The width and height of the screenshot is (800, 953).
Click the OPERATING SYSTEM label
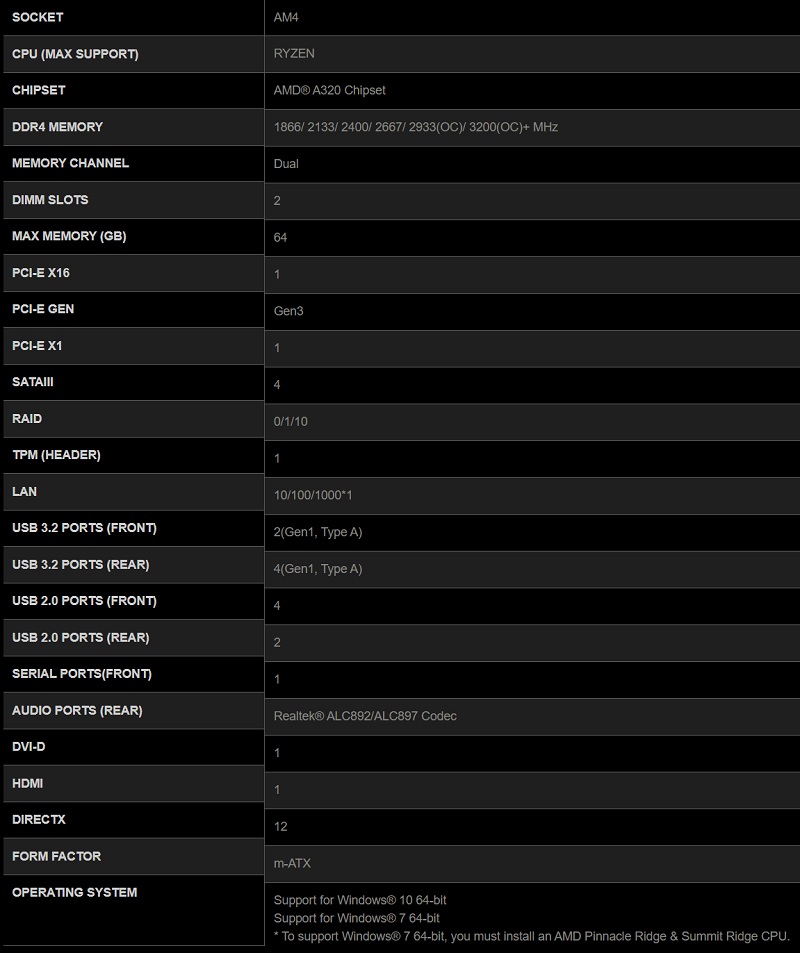[75, 893]
